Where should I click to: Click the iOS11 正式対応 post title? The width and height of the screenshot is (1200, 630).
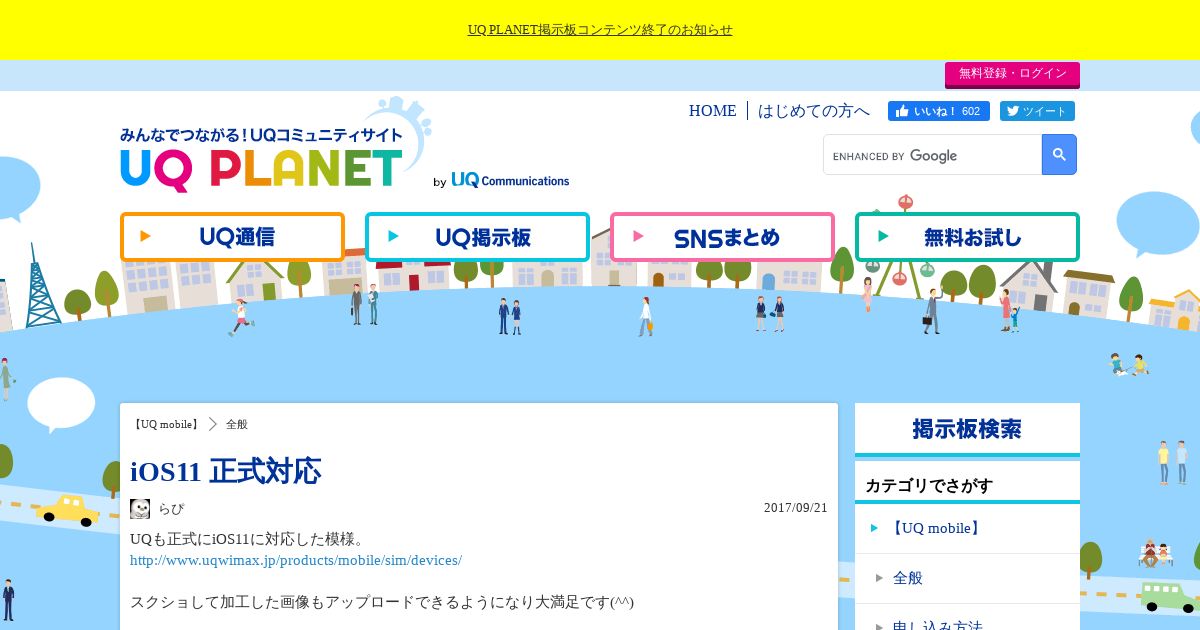225,471
